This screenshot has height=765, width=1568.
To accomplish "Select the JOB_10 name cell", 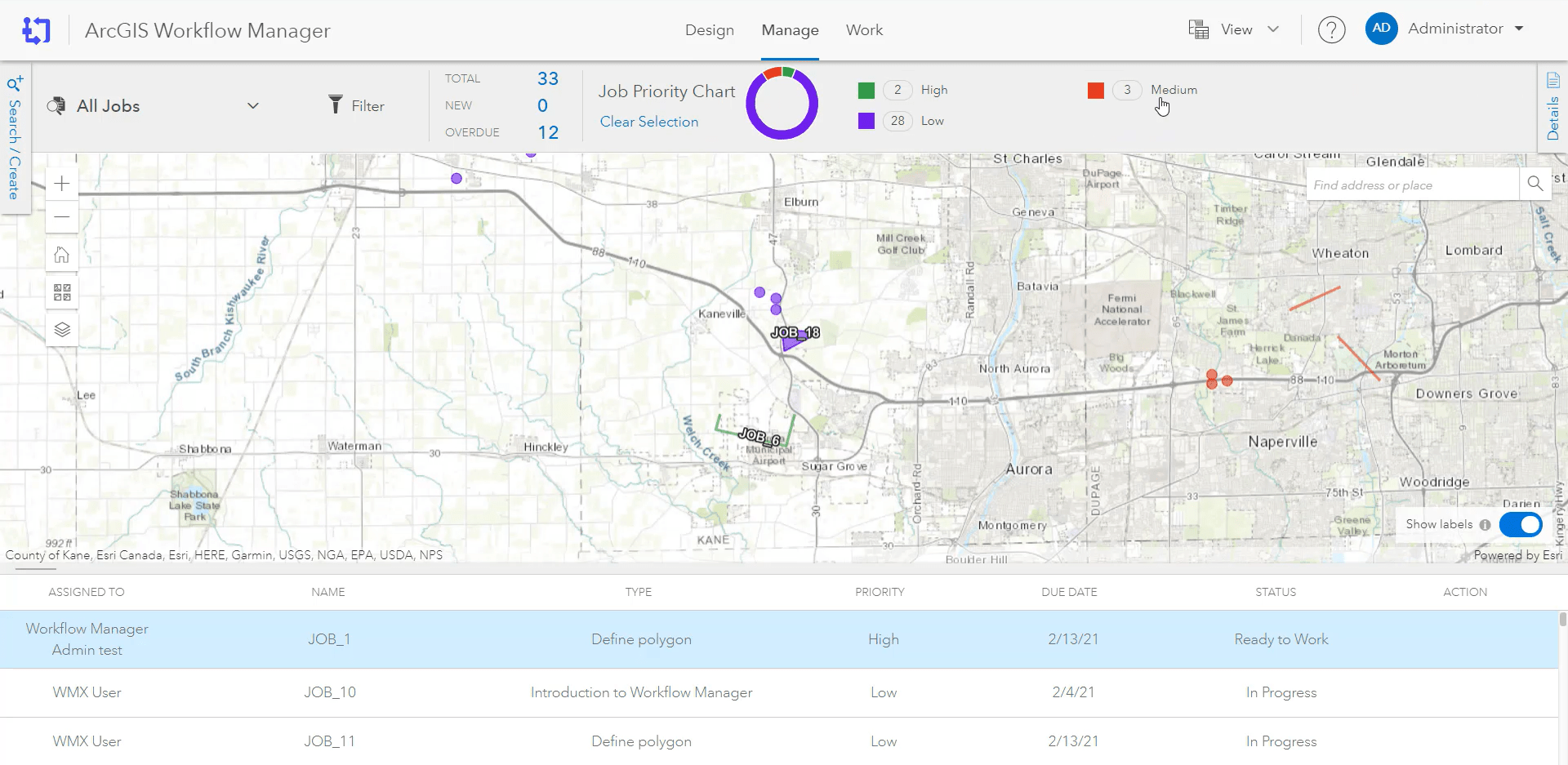I will pyautogui.click(x=330, y=692).
